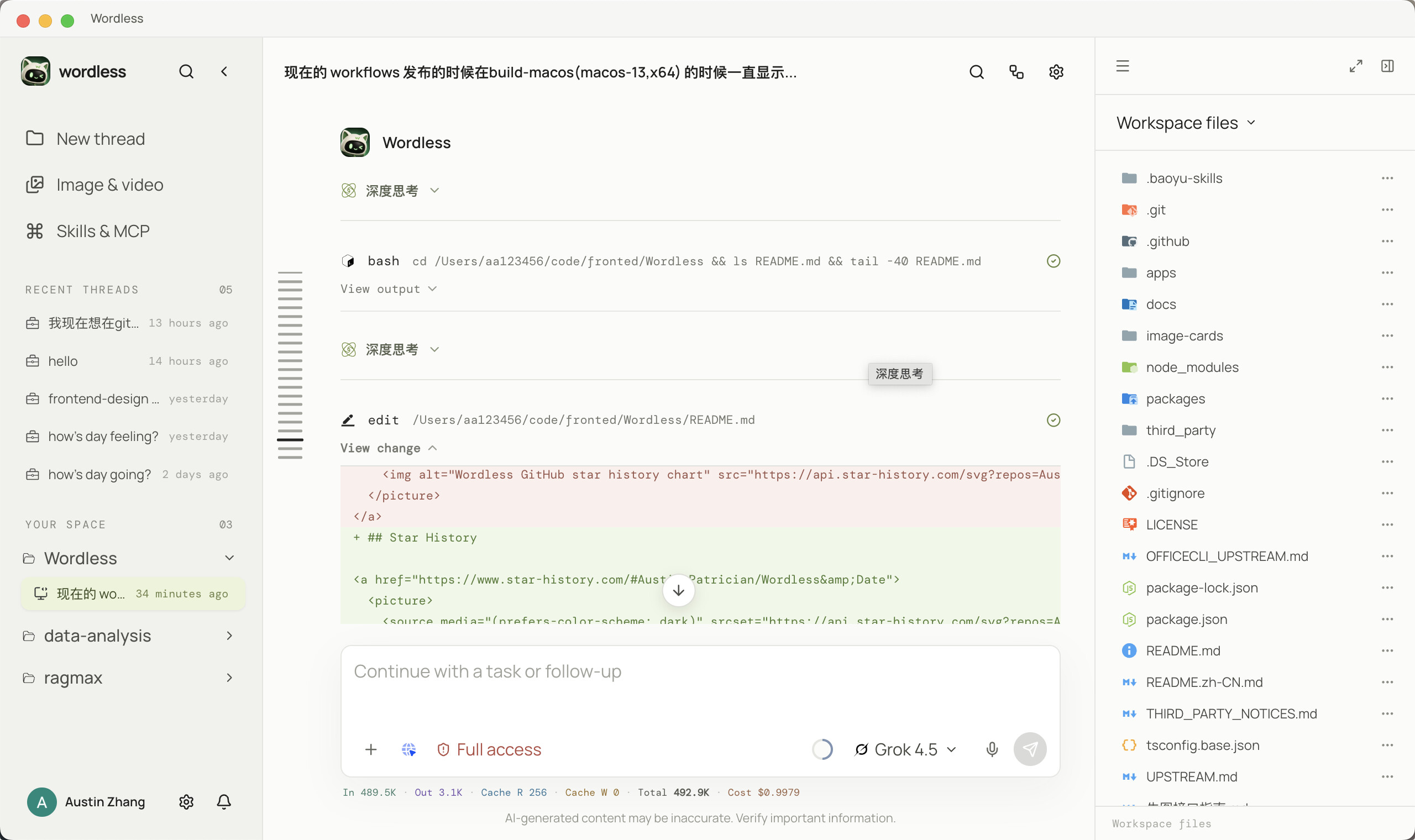This screenshot has width=1415, height=840.
Task: Open the Workspace files dropdown
Action: point(1186,123)
